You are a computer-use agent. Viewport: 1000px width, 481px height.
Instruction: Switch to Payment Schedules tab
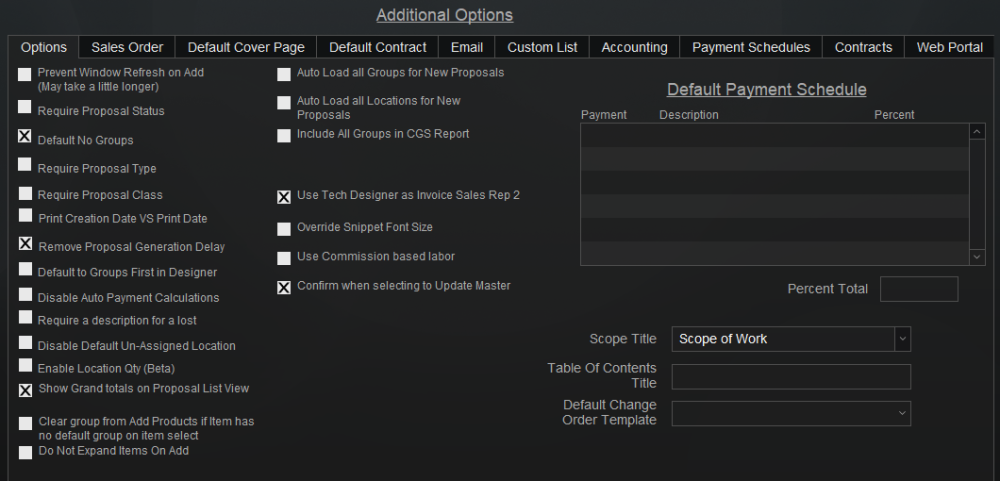click(x=751, y=47)
